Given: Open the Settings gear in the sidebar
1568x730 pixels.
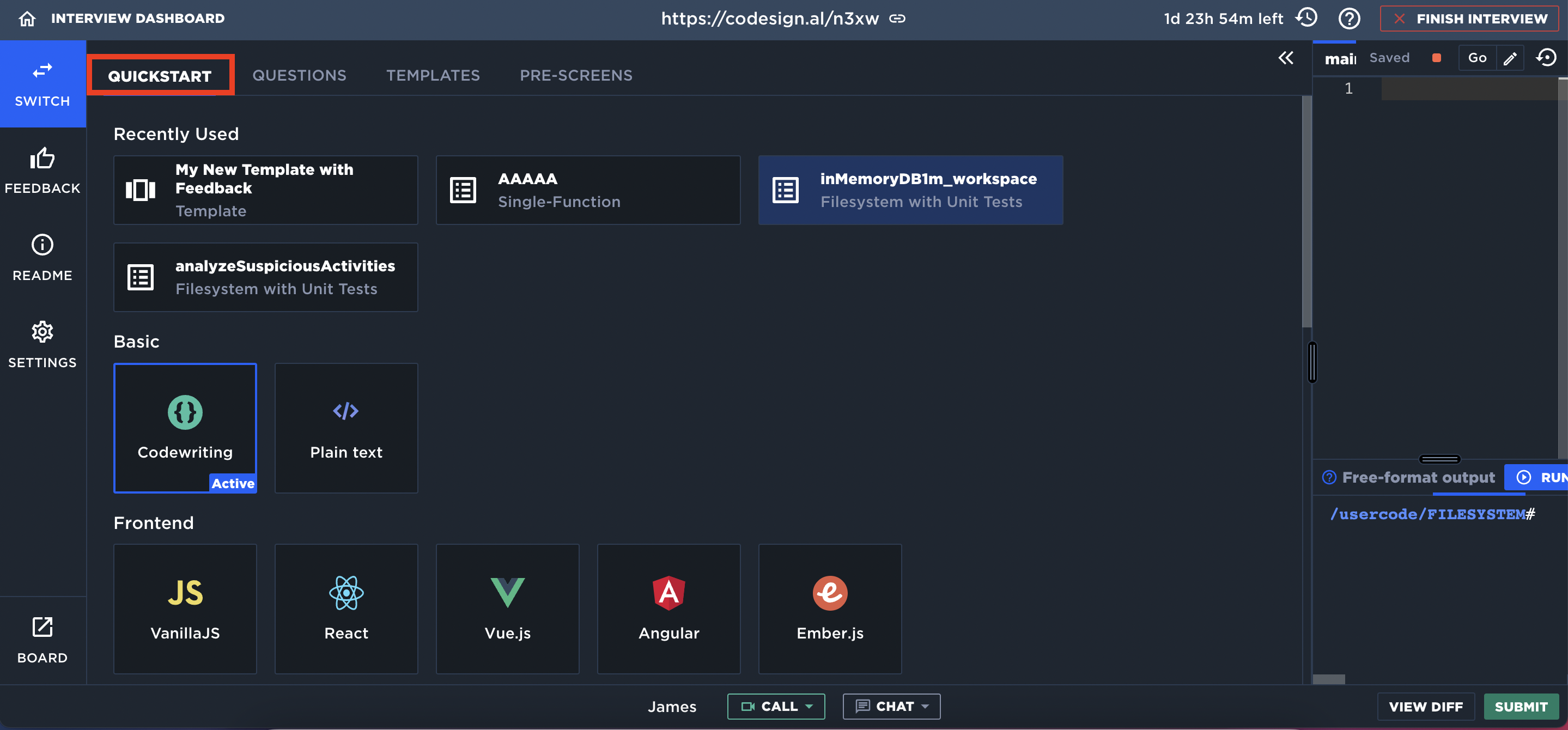Looking at the screenshot, I should coord(42,345).
